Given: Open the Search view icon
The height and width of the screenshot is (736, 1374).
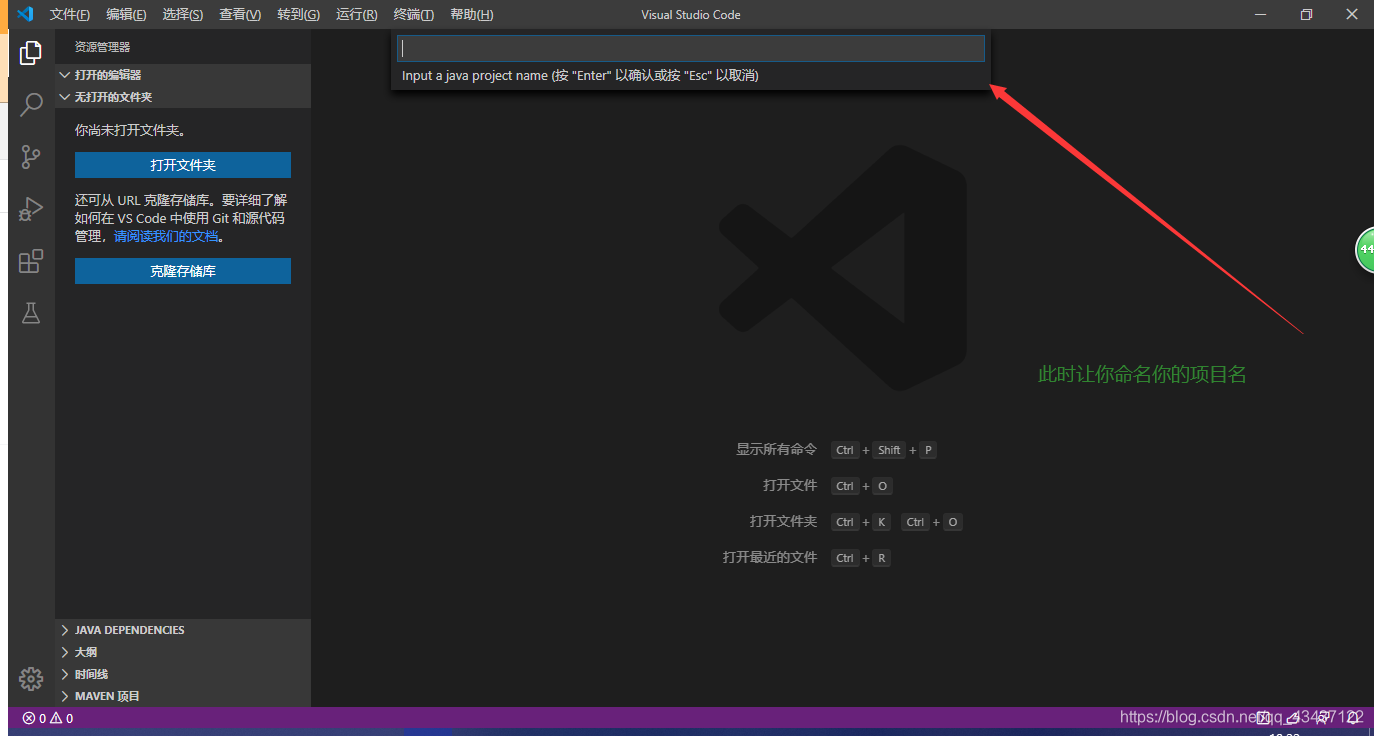Looking at the screenshot, I should coord(31,104).
